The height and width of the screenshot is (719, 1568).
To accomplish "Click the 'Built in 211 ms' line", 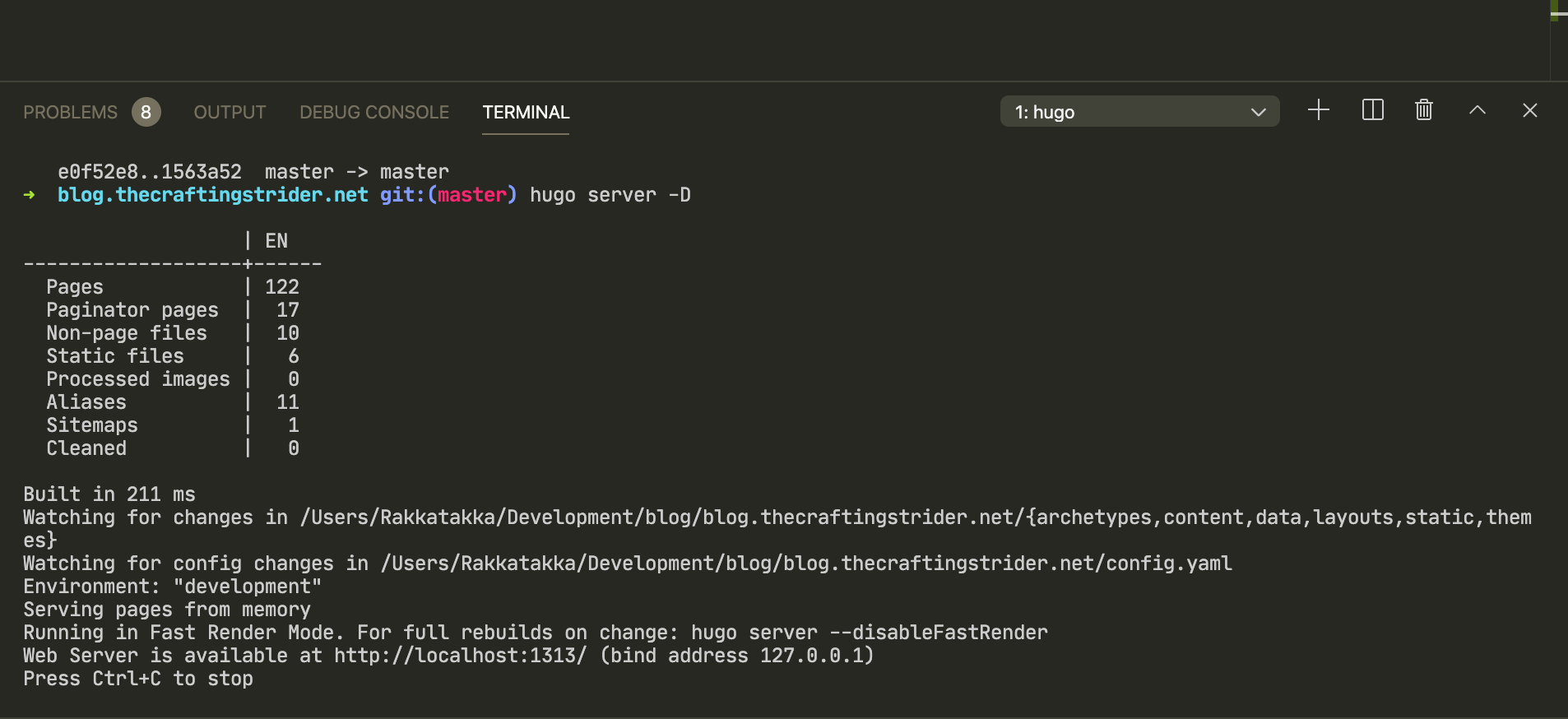I will [109, 494].
